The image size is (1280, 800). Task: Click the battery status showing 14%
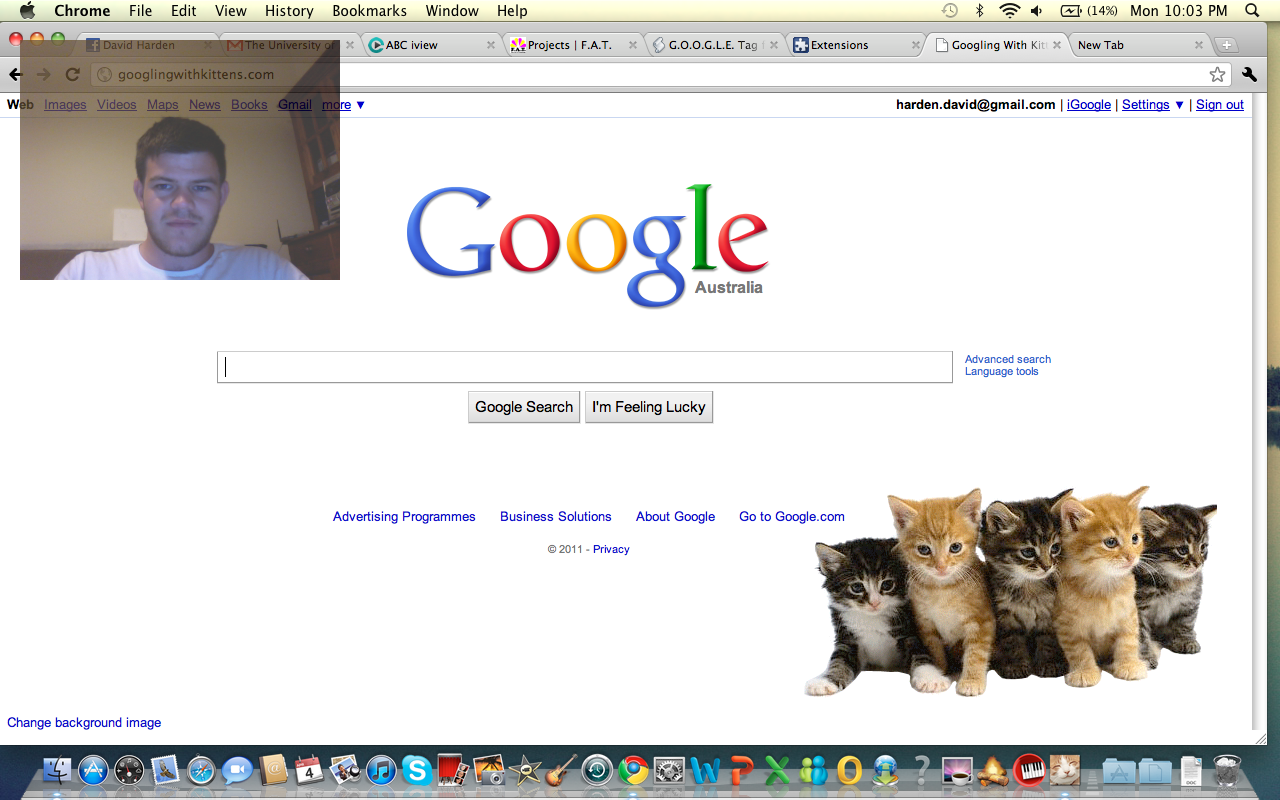[1088, 11]
